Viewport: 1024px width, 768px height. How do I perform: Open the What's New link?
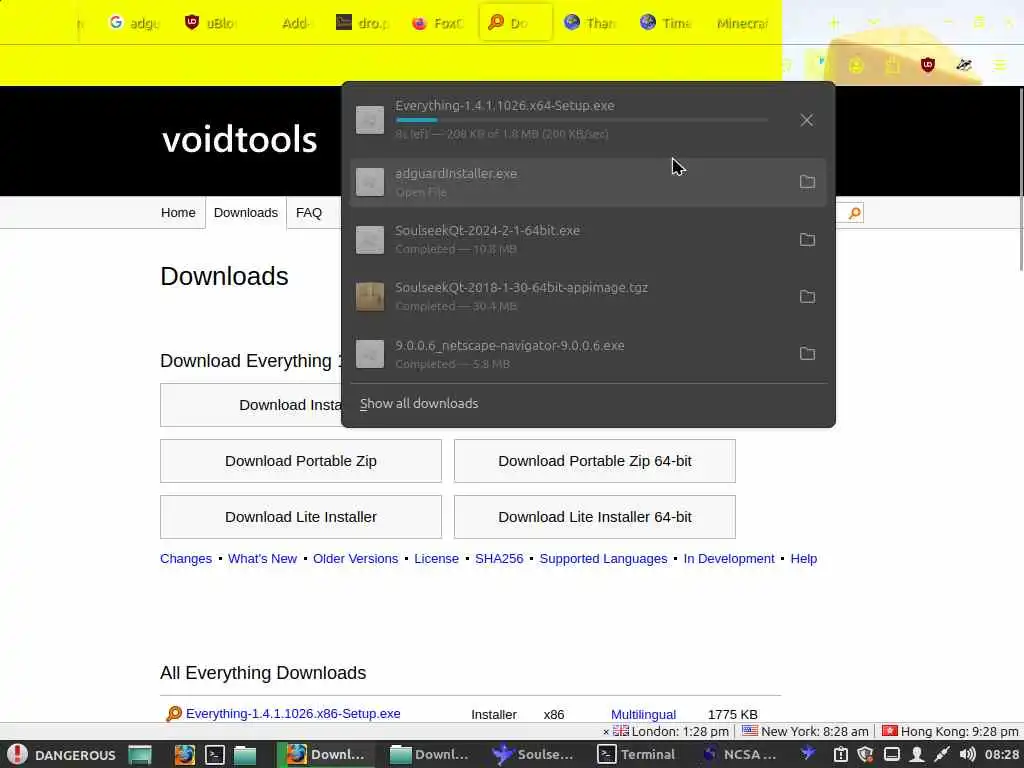[263, 559]
